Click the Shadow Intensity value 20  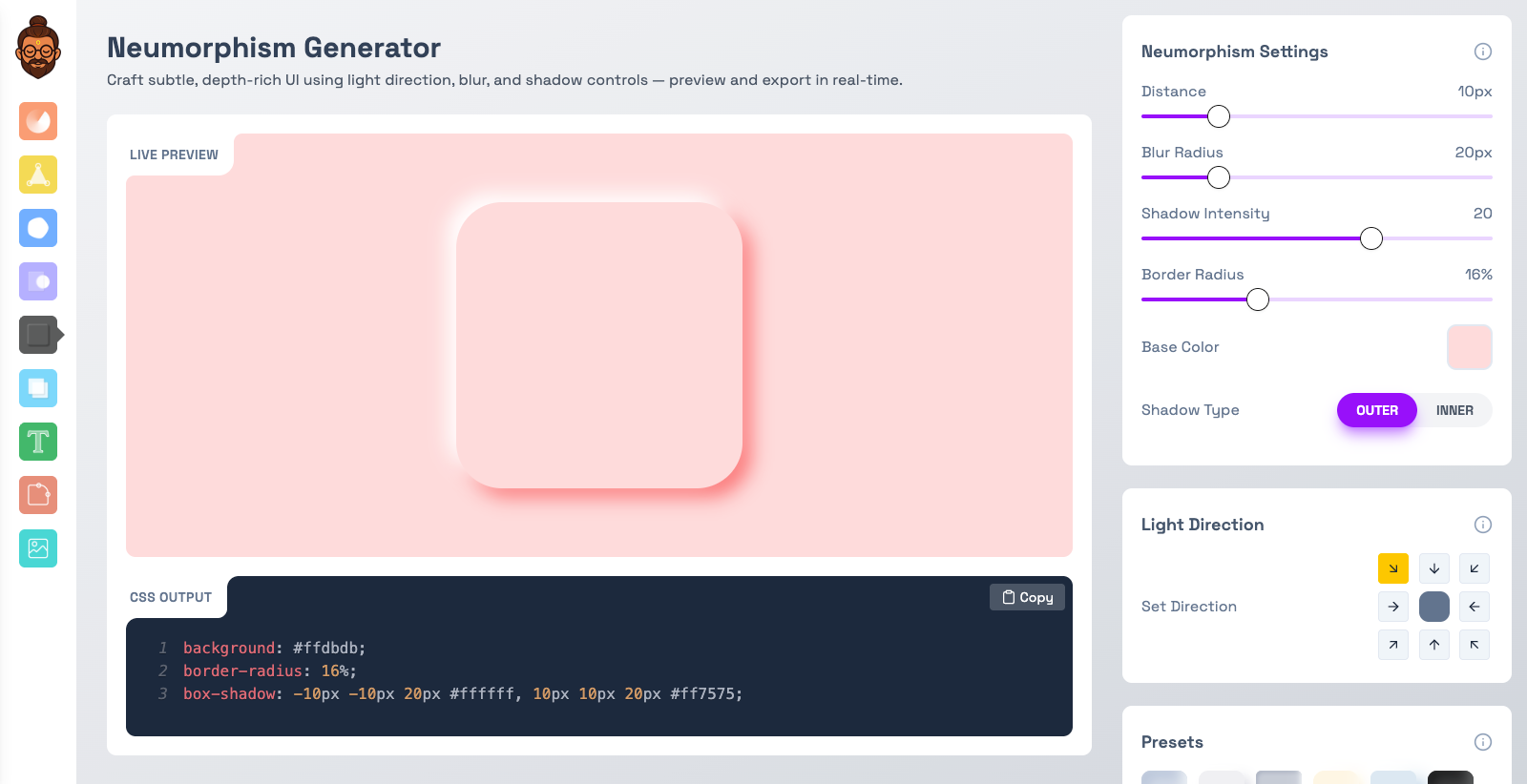pyautogui.click(x=1482, y=214)
